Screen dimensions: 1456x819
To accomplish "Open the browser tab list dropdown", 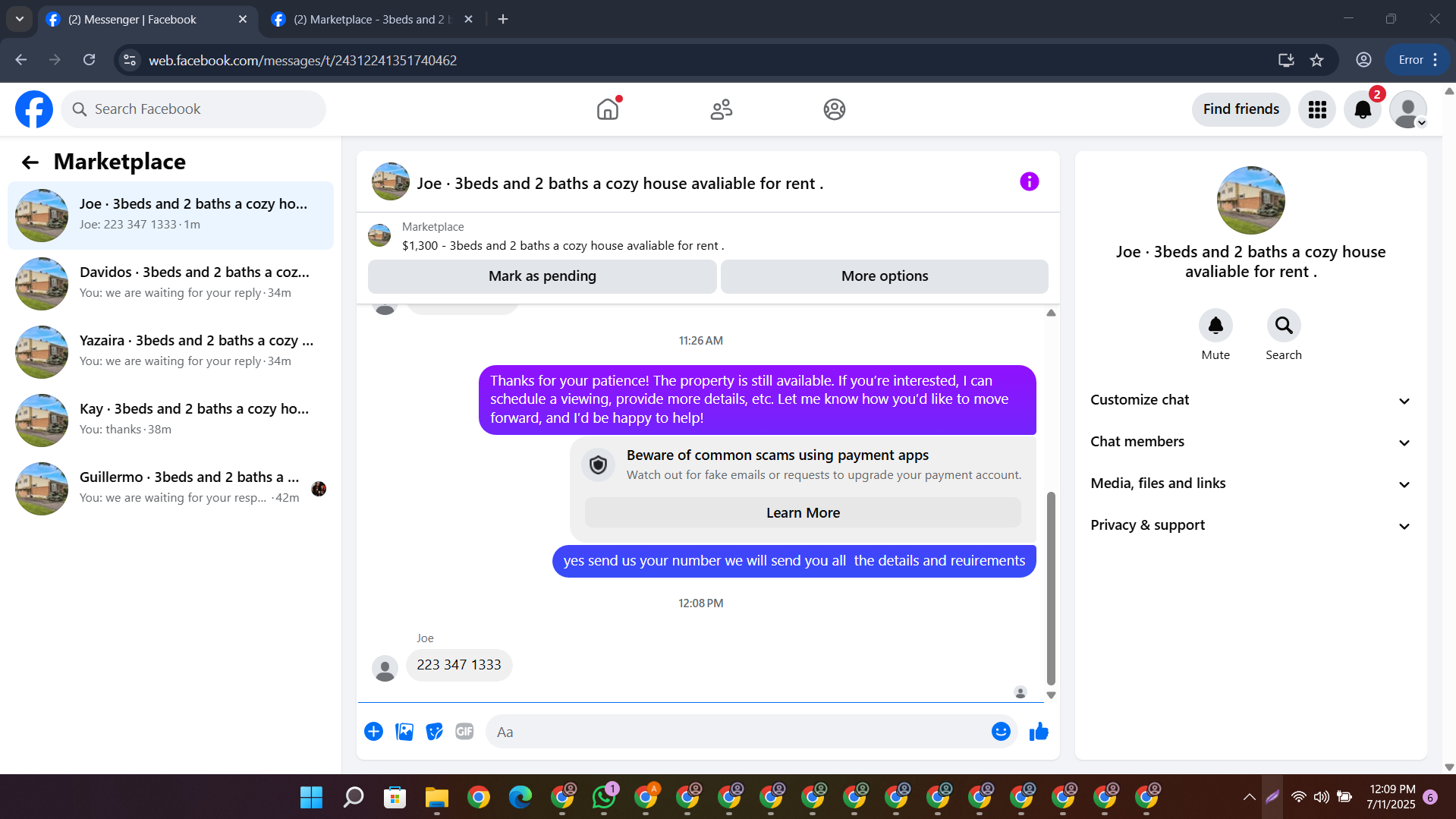I will (x=20, y=19).
